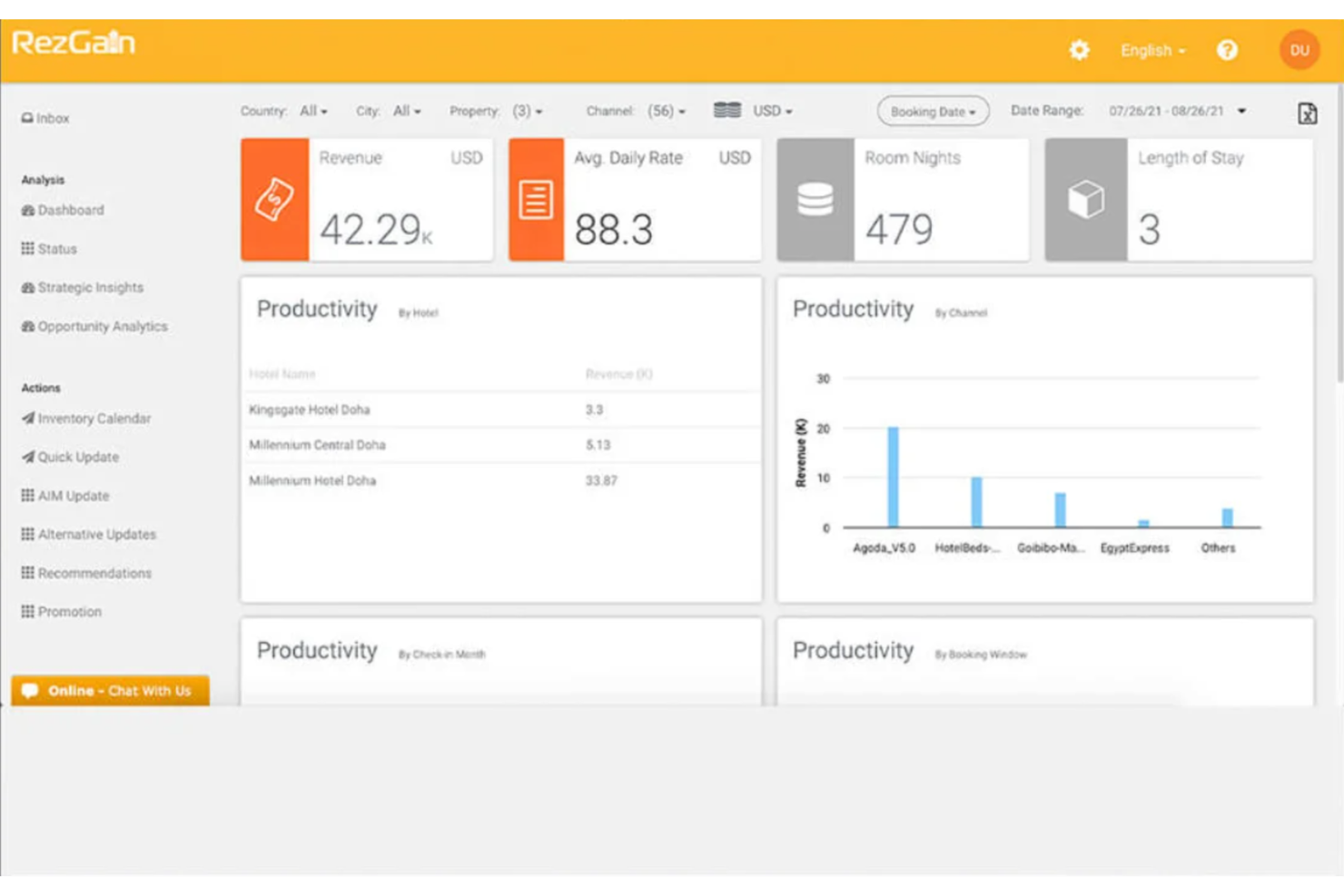Screen dimensions: 1344x896
Task: Open the Quick Update tool
Action: pyautogui.click(x=77, y=457)
